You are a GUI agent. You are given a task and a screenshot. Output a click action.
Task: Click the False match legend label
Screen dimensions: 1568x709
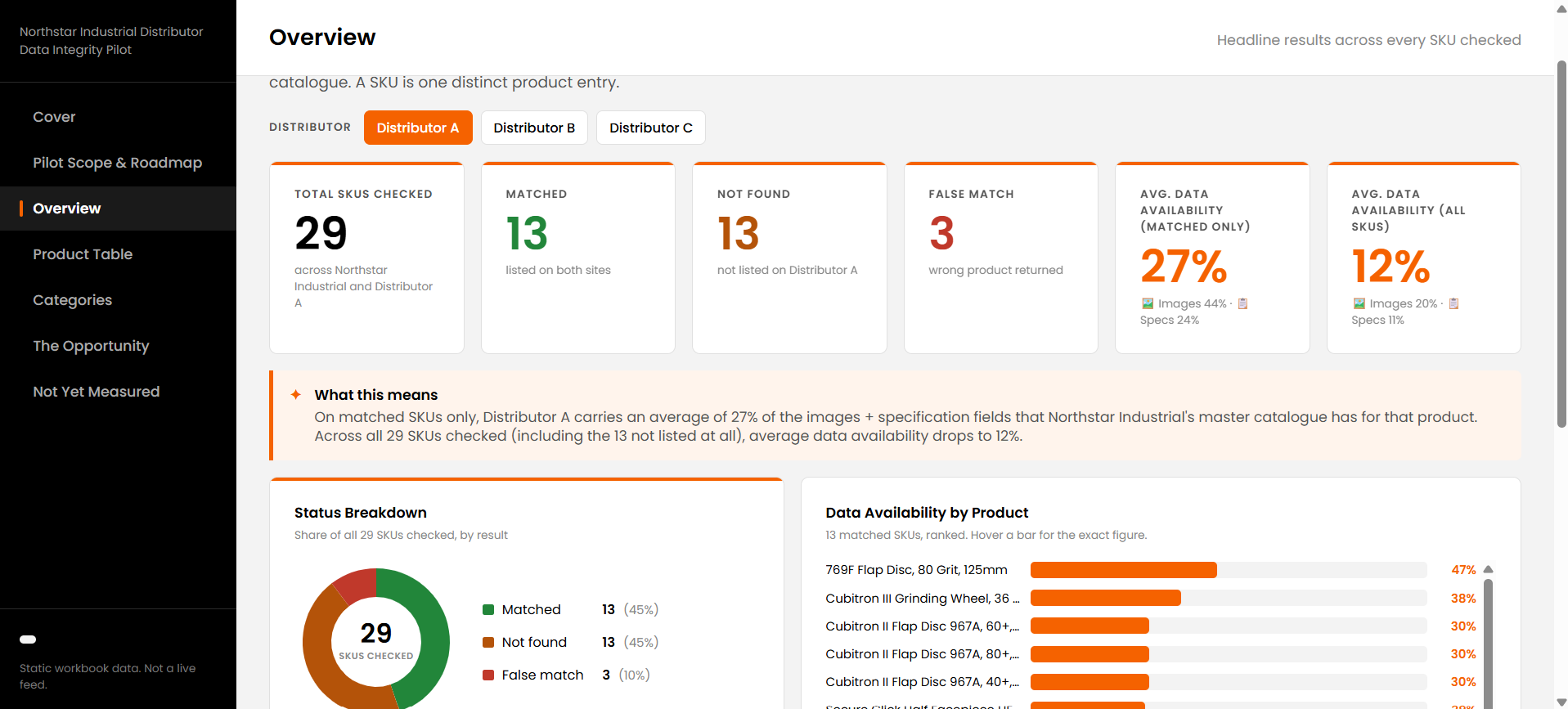pos(543,675)
